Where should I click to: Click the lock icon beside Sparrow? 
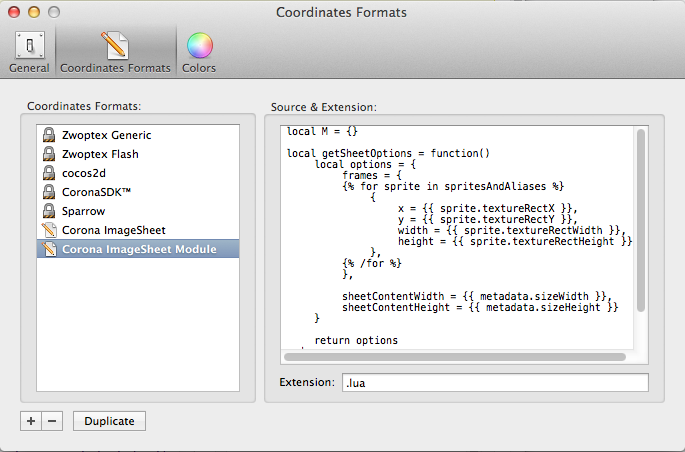pyautogui.click(x=49, y=211)
